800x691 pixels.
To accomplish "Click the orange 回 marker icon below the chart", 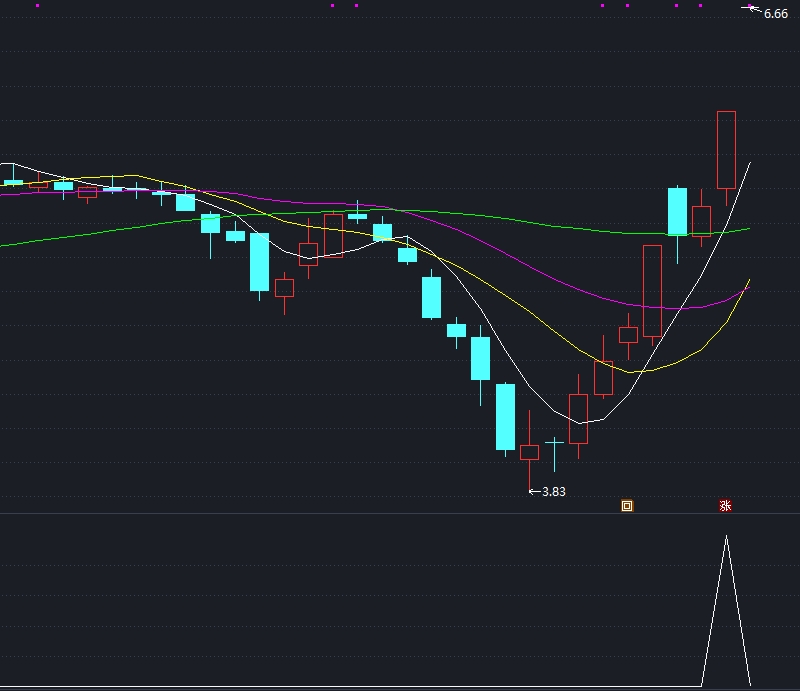I will 627,506.
